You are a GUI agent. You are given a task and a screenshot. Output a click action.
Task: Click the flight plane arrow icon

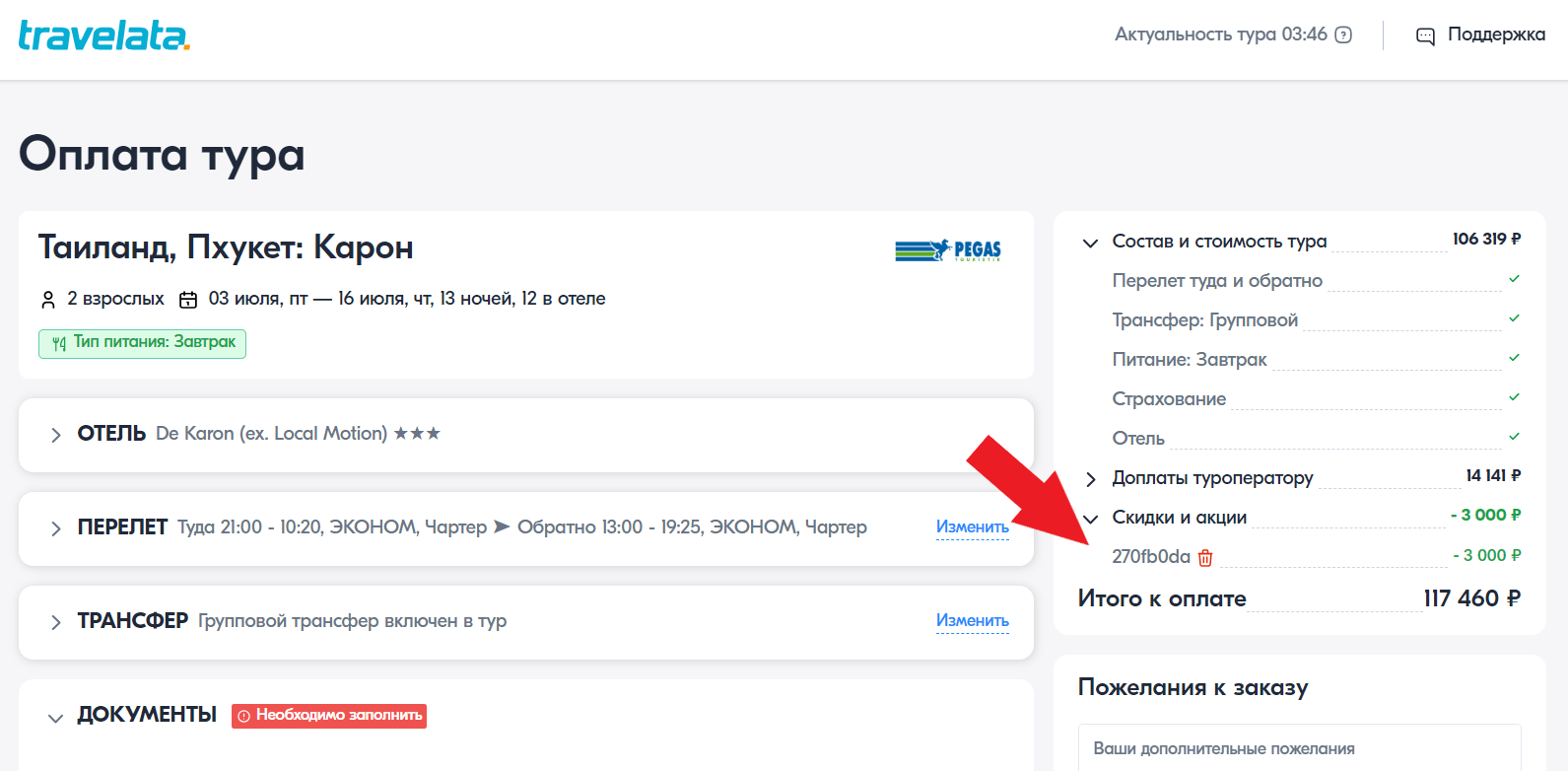502,526
